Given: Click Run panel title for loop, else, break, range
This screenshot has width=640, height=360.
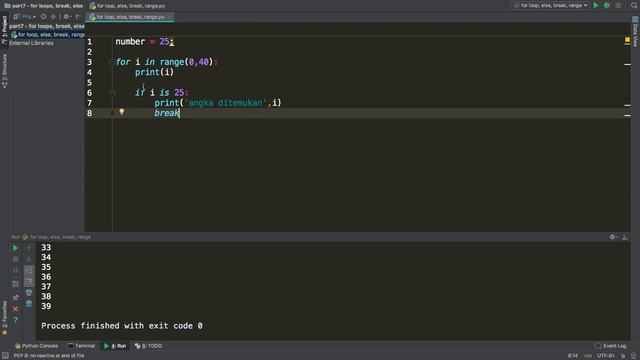Looking at the screenshot, I should [x=60, y=237].
